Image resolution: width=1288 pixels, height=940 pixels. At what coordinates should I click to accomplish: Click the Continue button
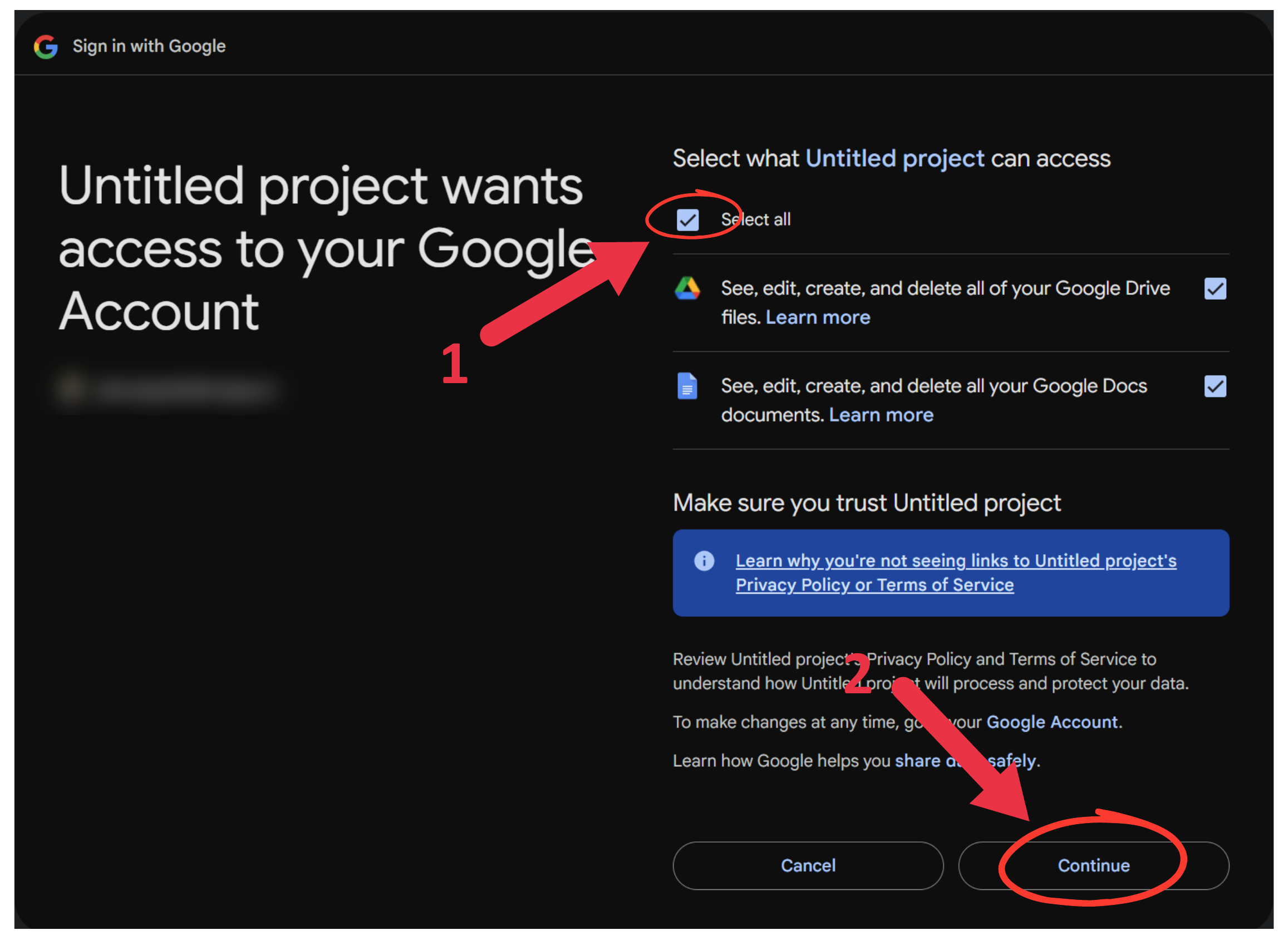coord(1093,865)
